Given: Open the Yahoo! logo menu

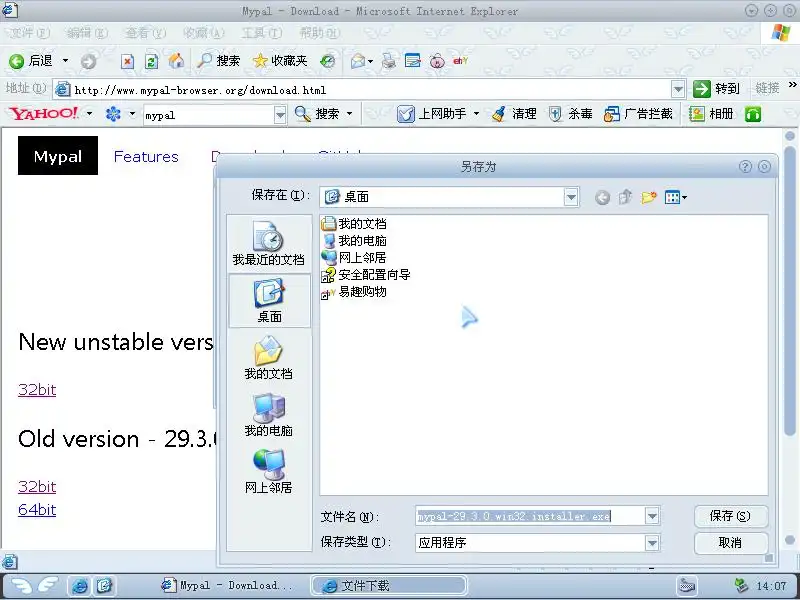Looking at the screenshot, I should [44, 113].
